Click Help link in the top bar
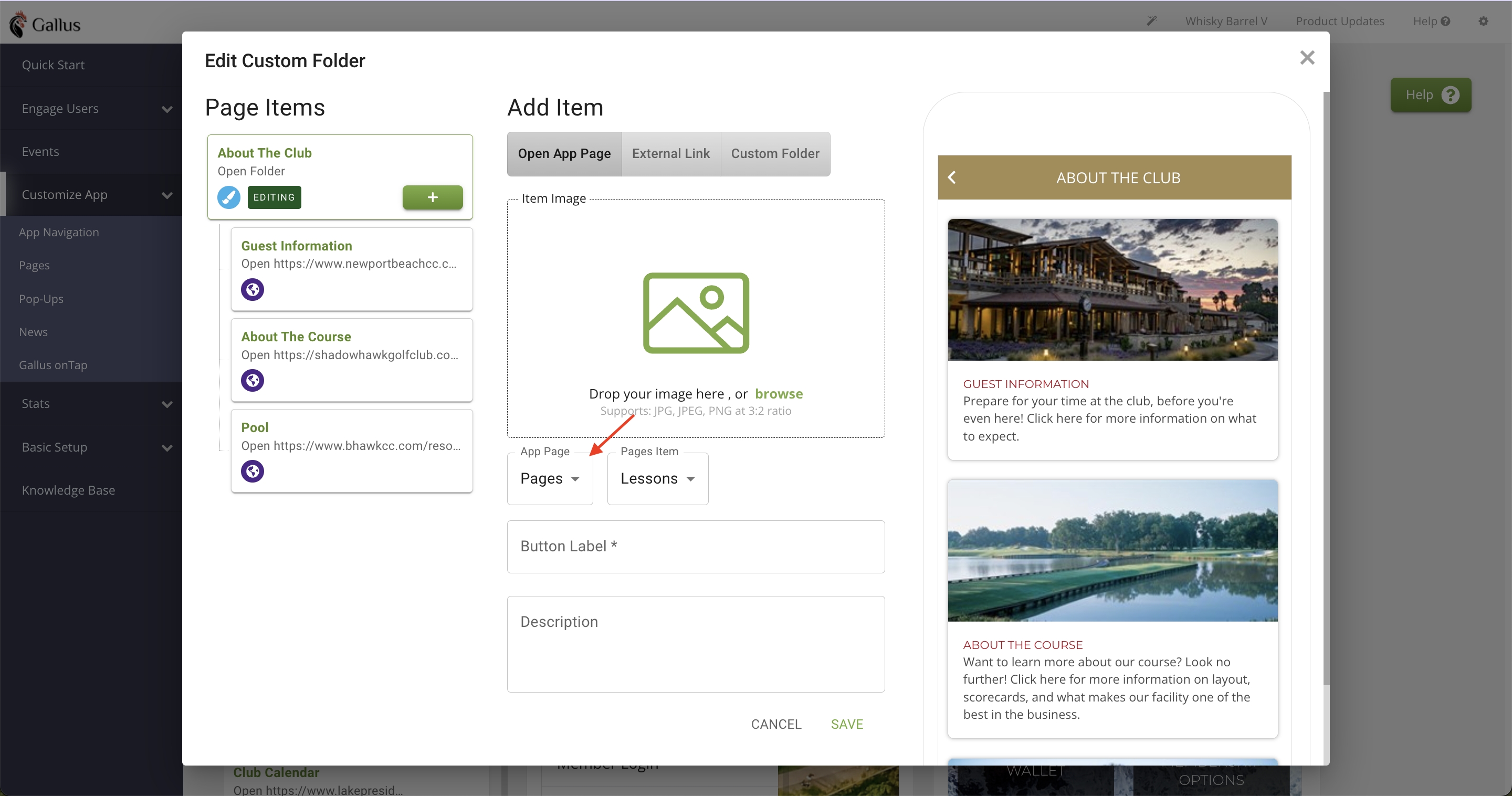The width and height of the screenshot is (1512, 796). [1431, 21]
